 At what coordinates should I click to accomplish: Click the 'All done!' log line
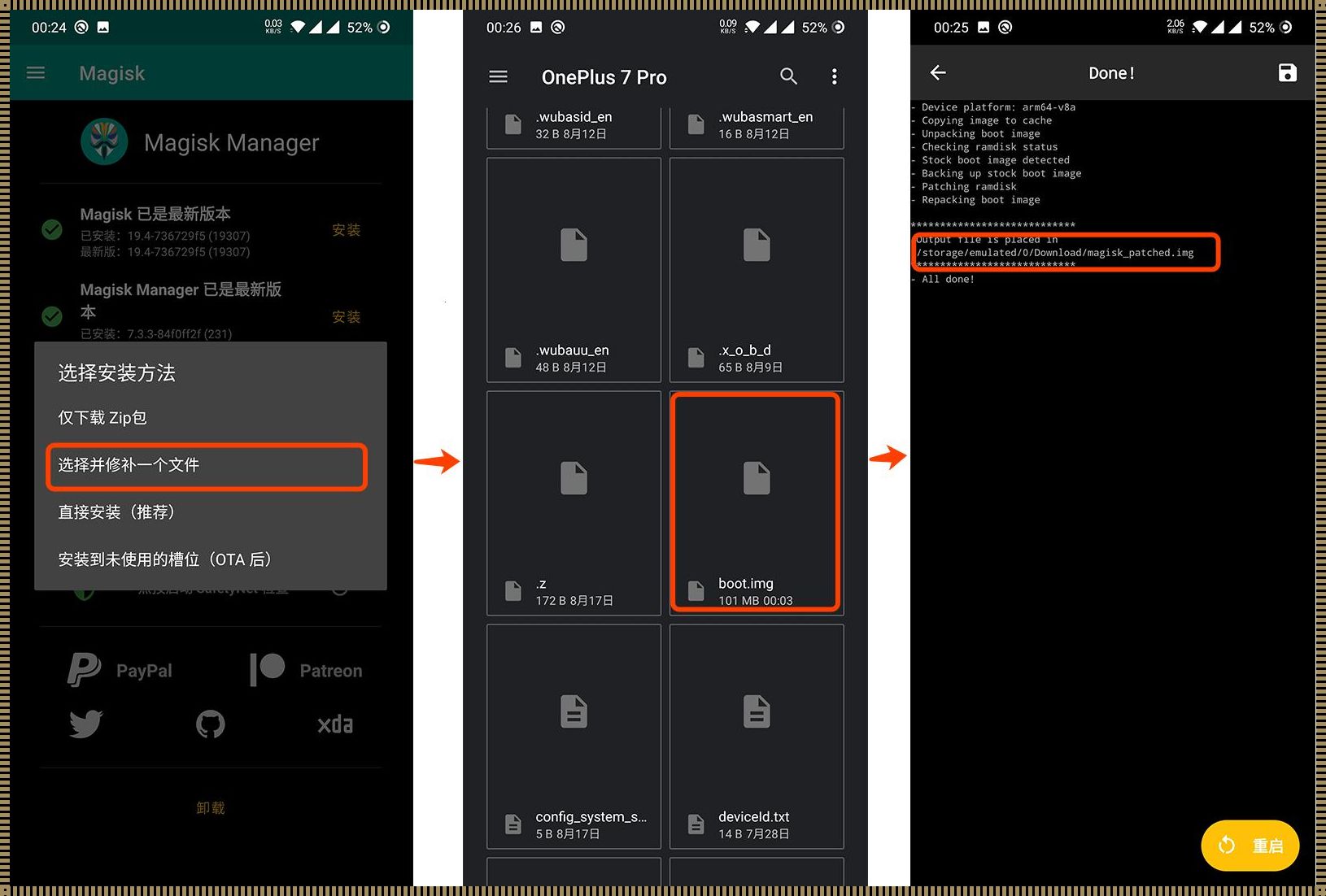point(944,279)
